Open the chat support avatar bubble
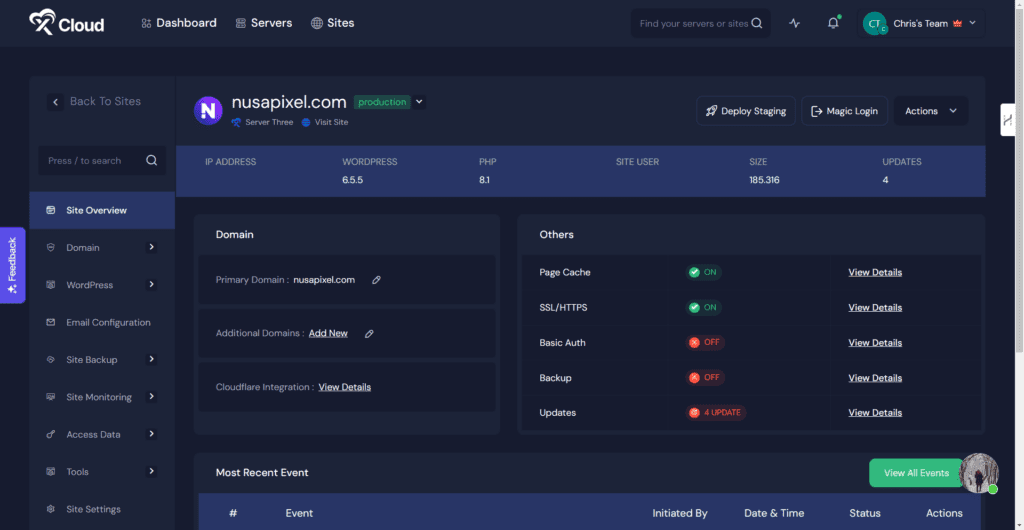 (978, 473)
